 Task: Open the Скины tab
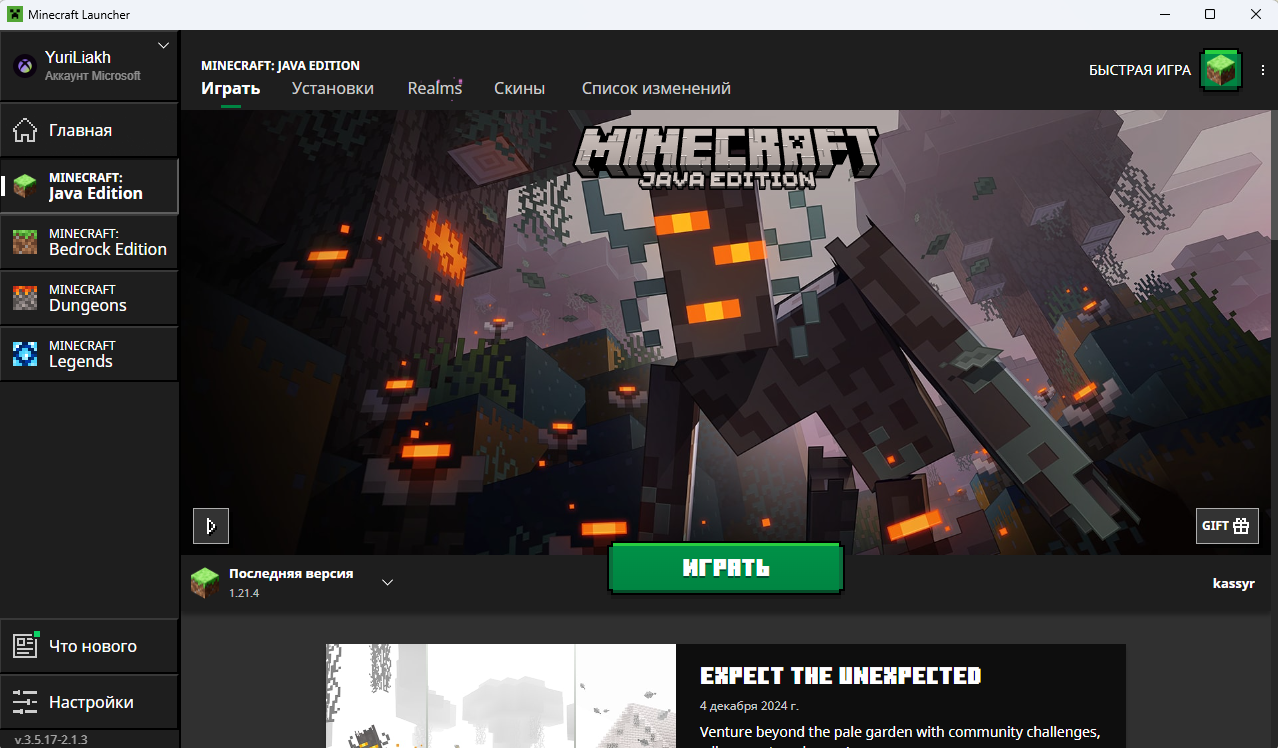pyautogui.click(x=520, y=88)
